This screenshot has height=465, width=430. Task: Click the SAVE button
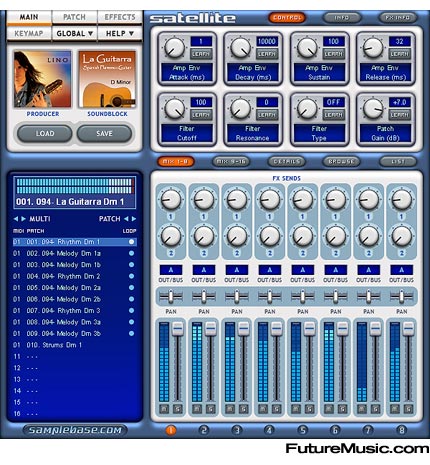click(104, 134)
